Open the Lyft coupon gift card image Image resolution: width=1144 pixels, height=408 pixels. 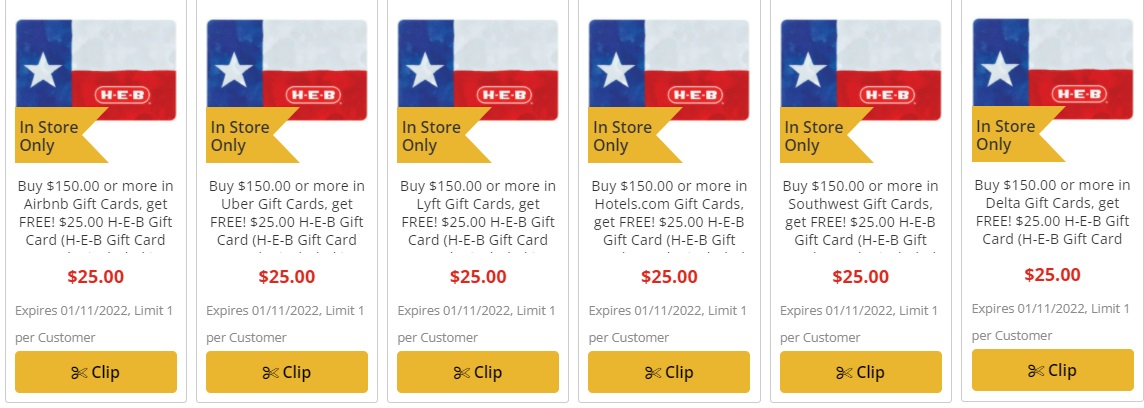click(x=478, y=70)
